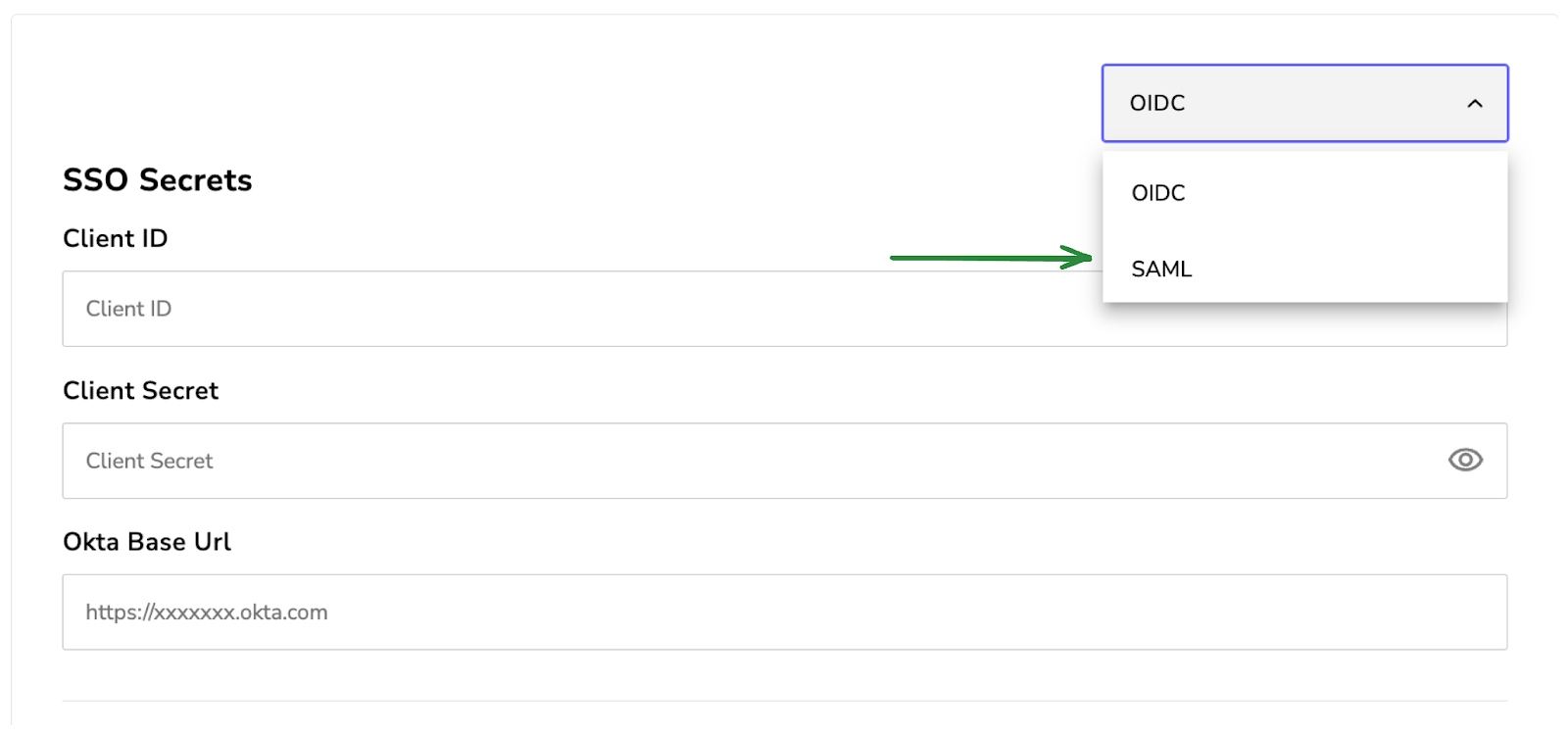Choose the OIDC option in the dropdown list
Viewport: 1568px width, 735px height.
1304,193
